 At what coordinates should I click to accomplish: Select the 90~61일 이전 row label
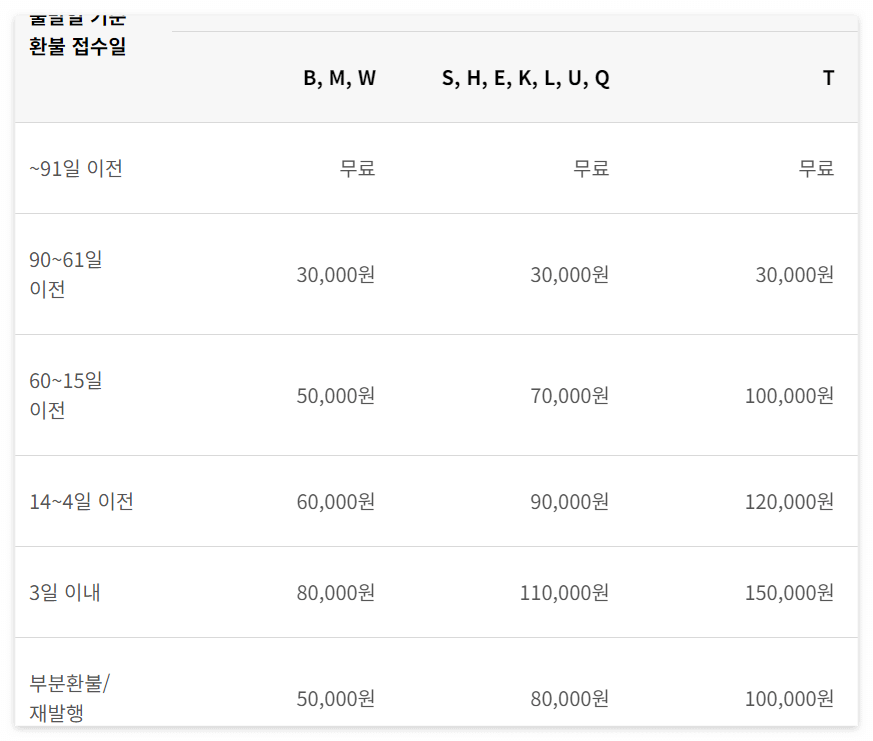coord(66,274)
